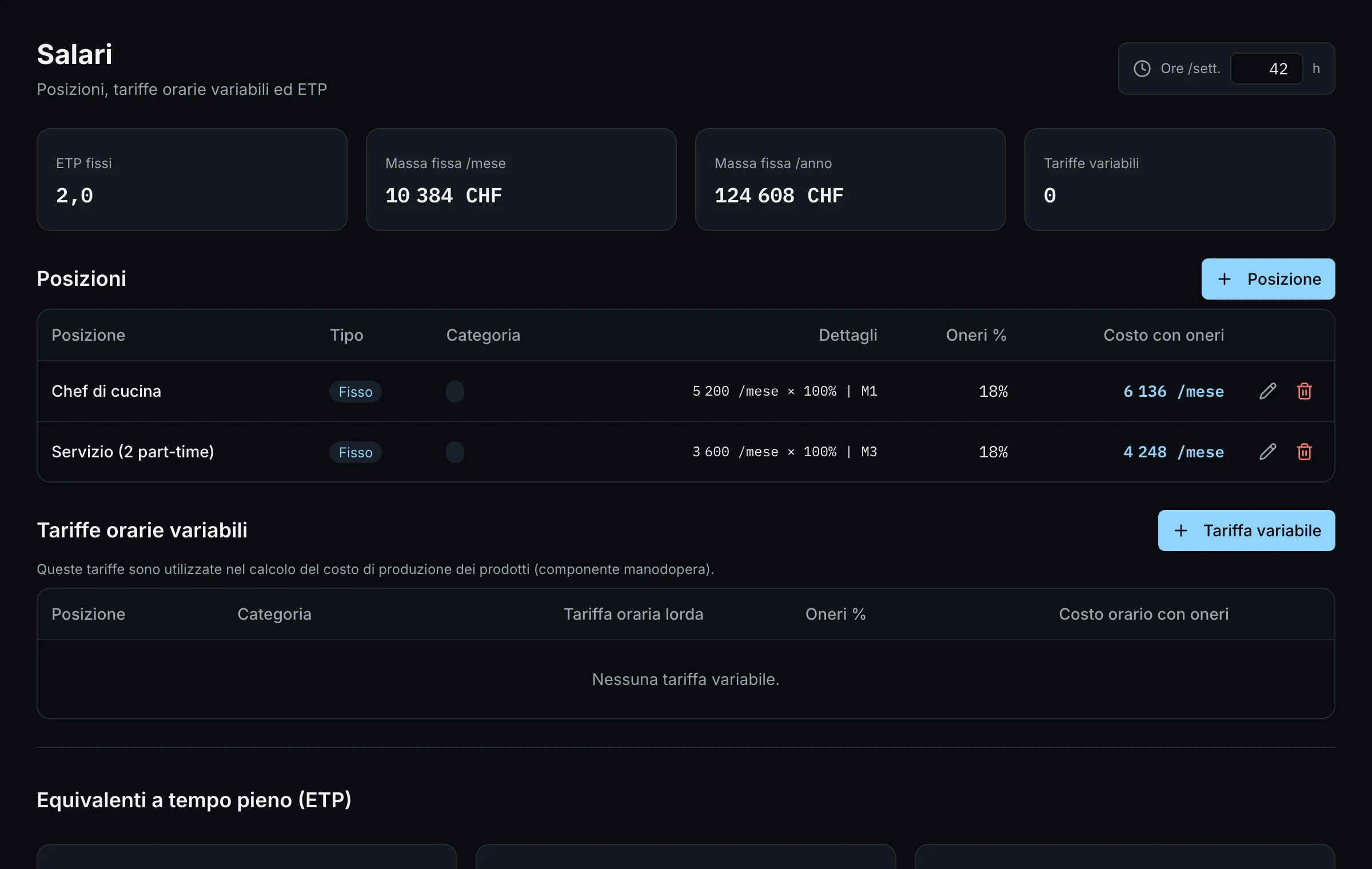1372x869 pixels.
Task: Select the Tariffe variabili summary card
Action: [x=1179, y=180]
